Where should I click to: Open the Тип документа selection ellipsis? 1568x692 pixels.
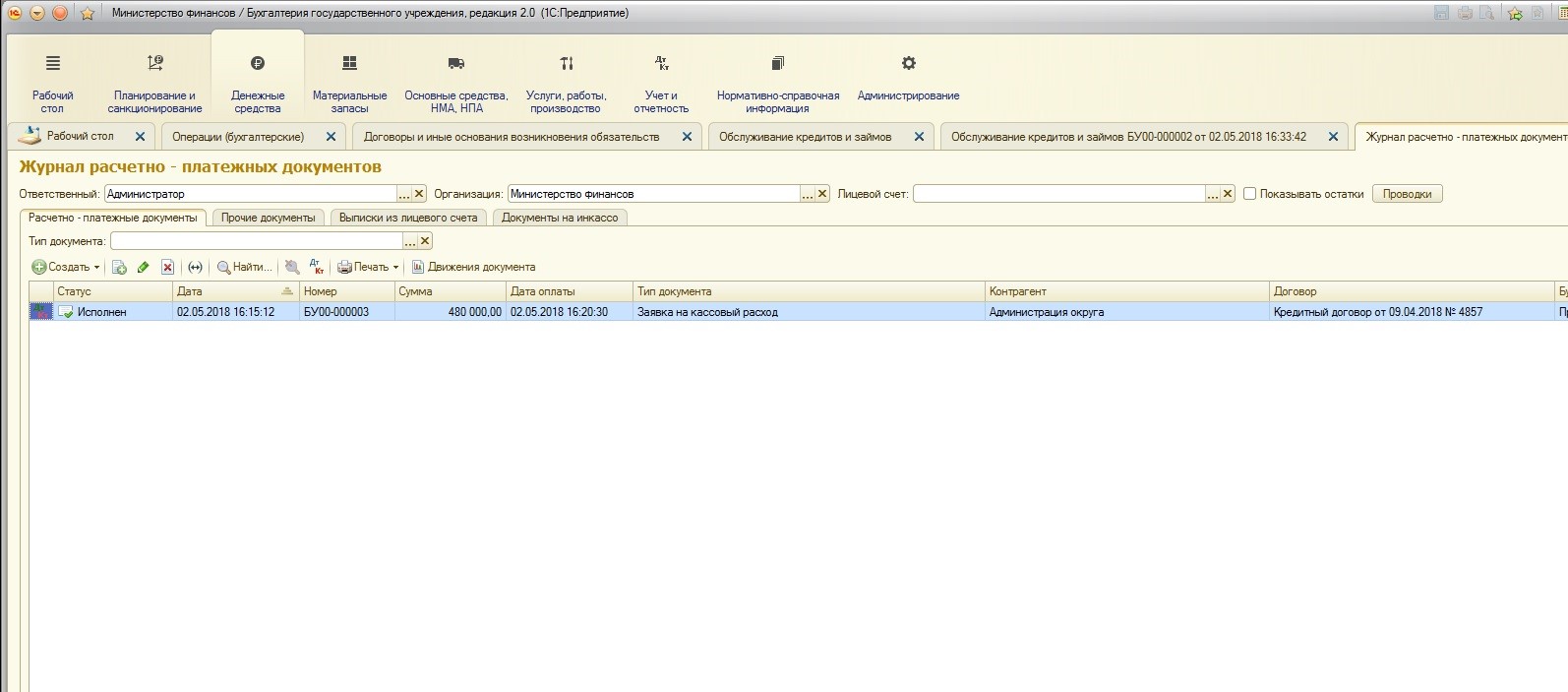[410, 241]
